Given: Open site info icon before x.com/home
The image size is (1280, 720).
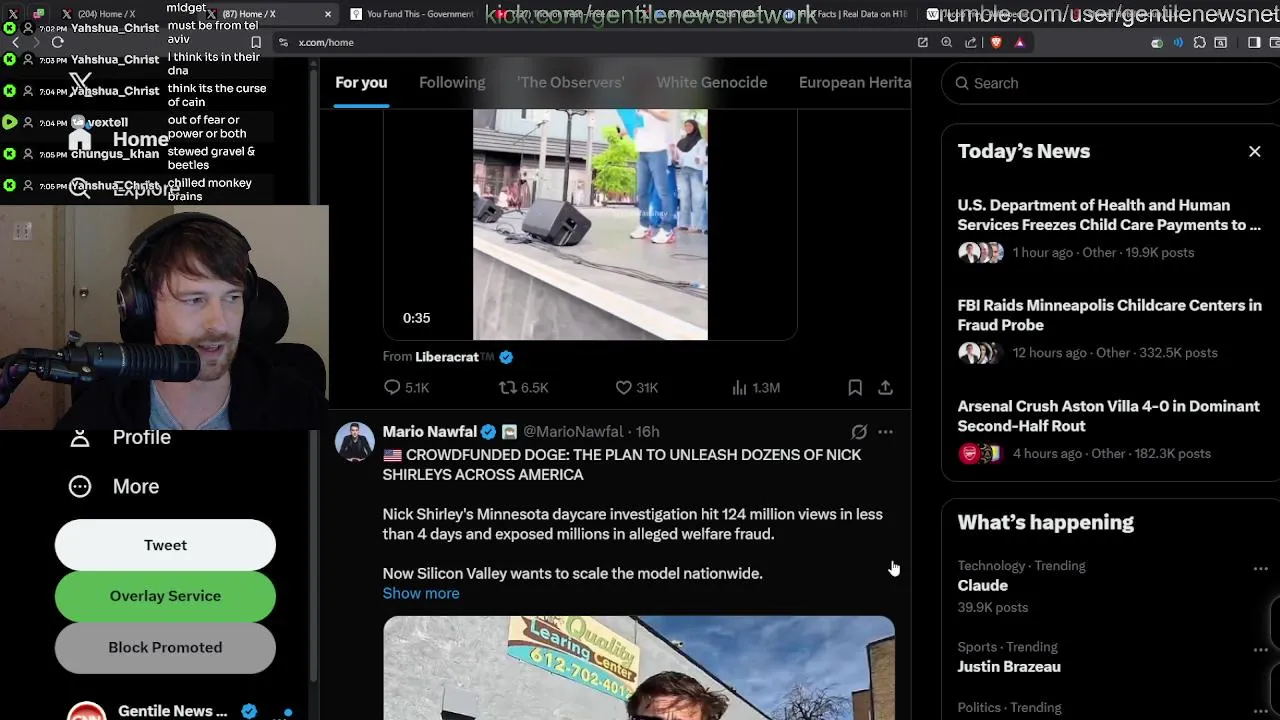Looking at the screenshot, I should click(x=284, y=42).
